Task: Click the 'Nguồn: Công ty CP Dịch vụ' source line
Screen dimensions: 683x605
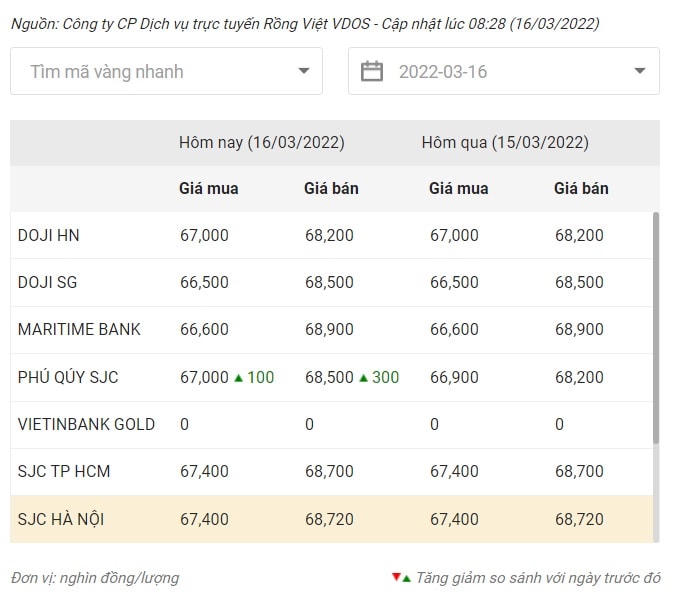Action: [x=305, y=24]
